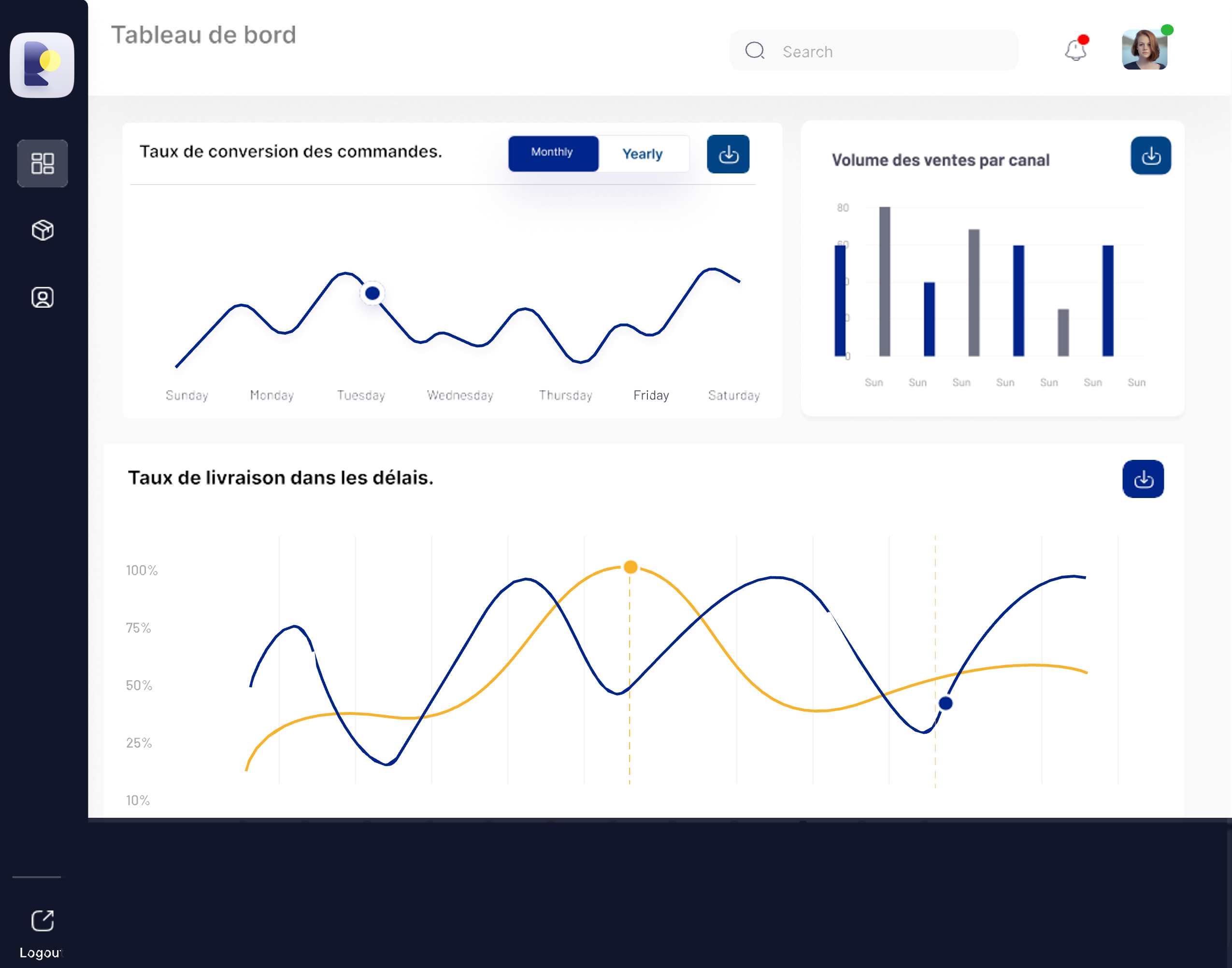Click the 100% axis label
The width and height of the screenshot is (1232, 968).
pyautogui.click(x=142, y=570)
